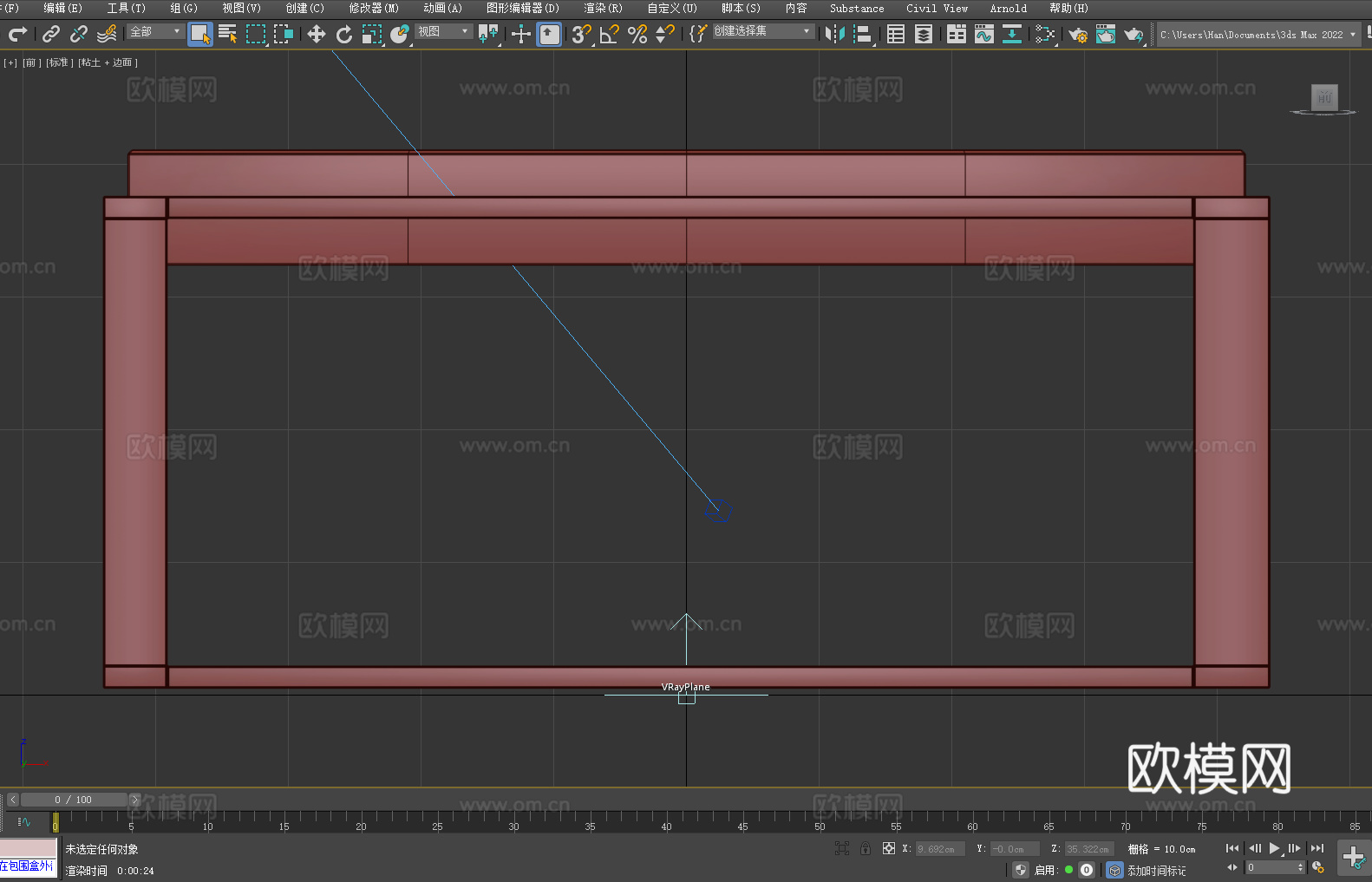
Task: Click the Redo arrow icon
Action: click(x=17, y=34)
